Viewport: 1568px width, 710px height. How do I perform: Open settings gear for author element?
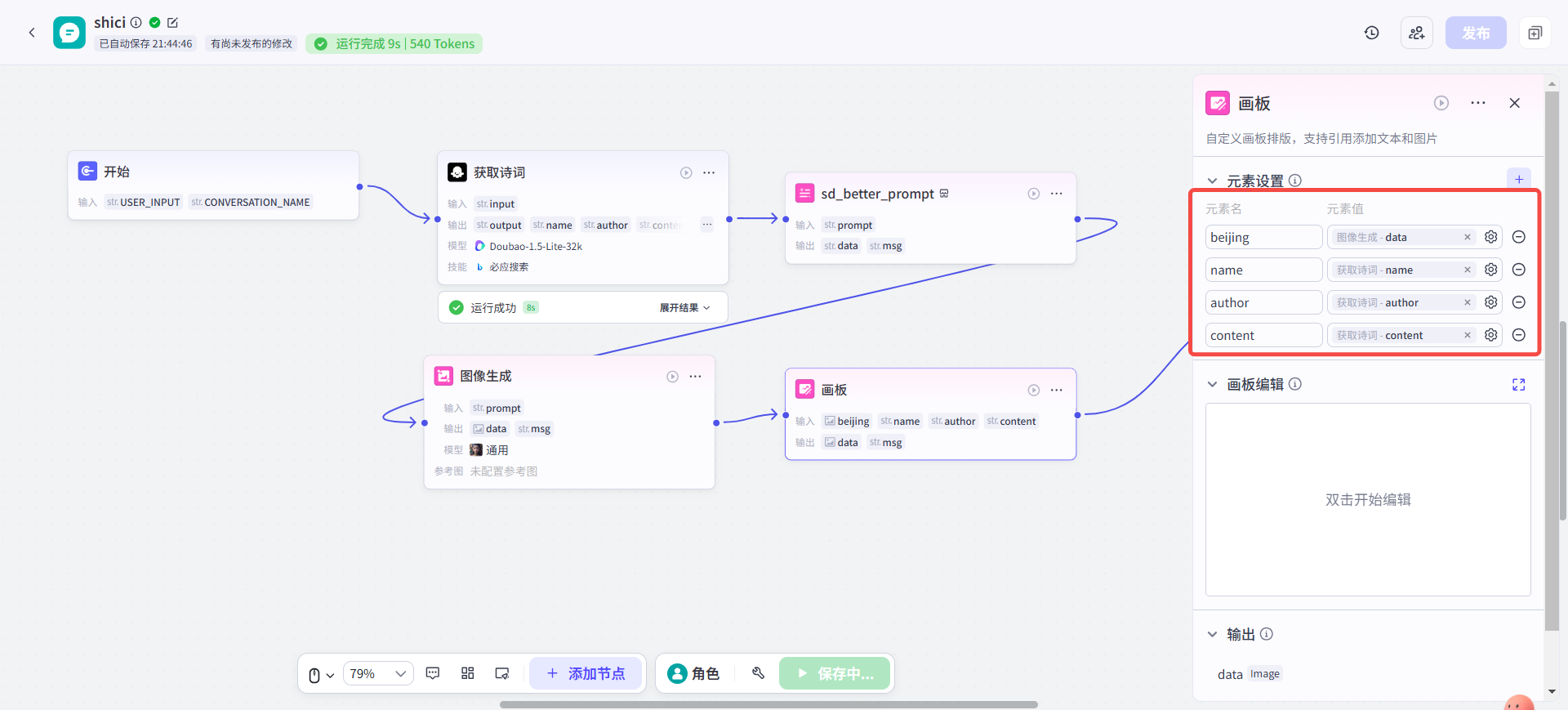tap(1491, 302)
